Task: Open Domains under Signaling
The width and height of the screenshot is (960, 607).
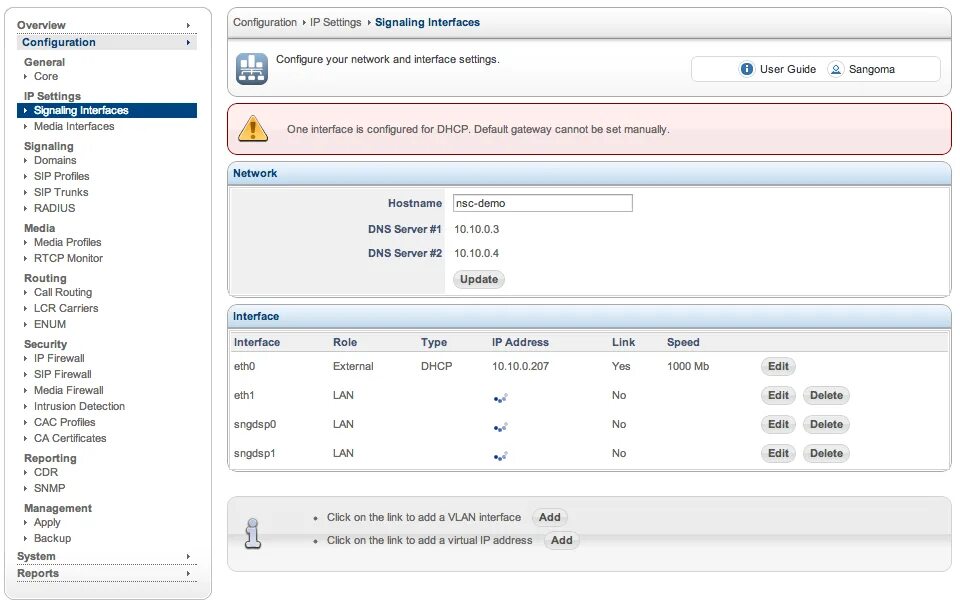Action: (55, 160)
